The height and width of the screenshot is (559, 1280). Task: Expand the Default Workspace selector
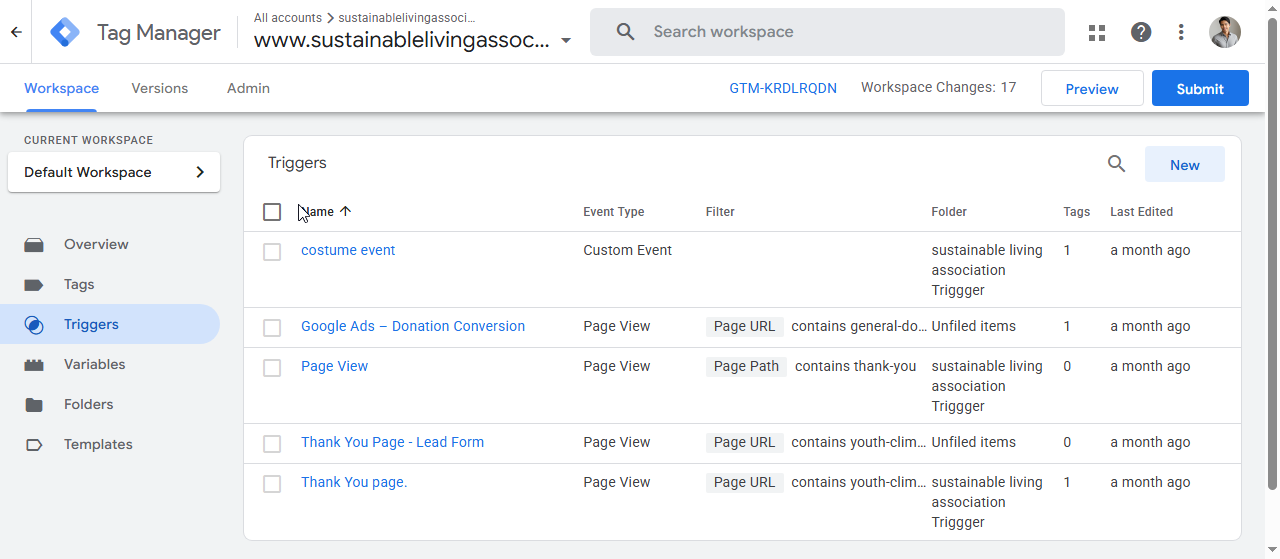click(x=114, y=172)
